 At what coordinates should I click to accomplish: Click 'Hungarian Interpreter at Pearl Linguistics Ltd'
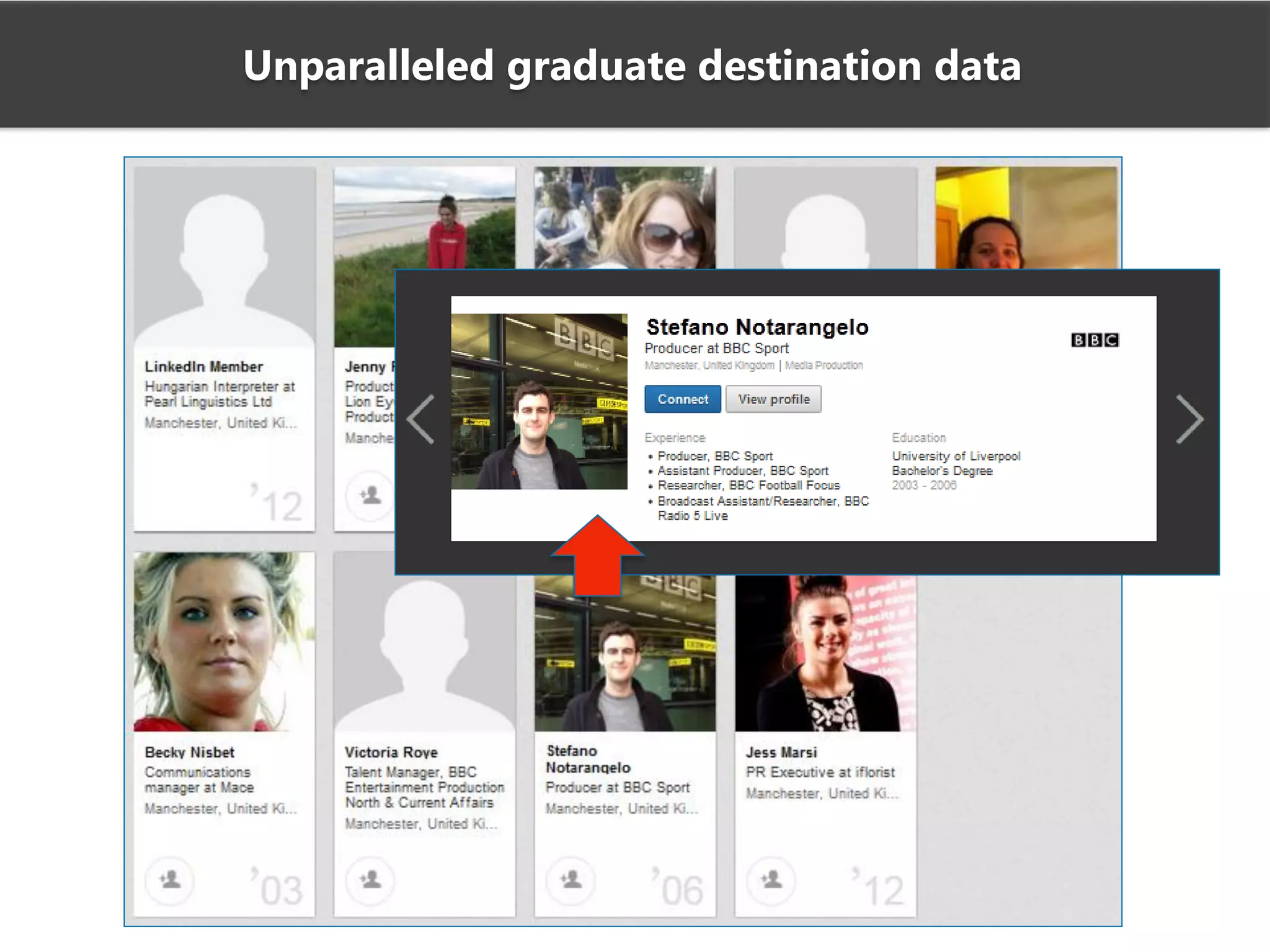[x=220, y=394]
